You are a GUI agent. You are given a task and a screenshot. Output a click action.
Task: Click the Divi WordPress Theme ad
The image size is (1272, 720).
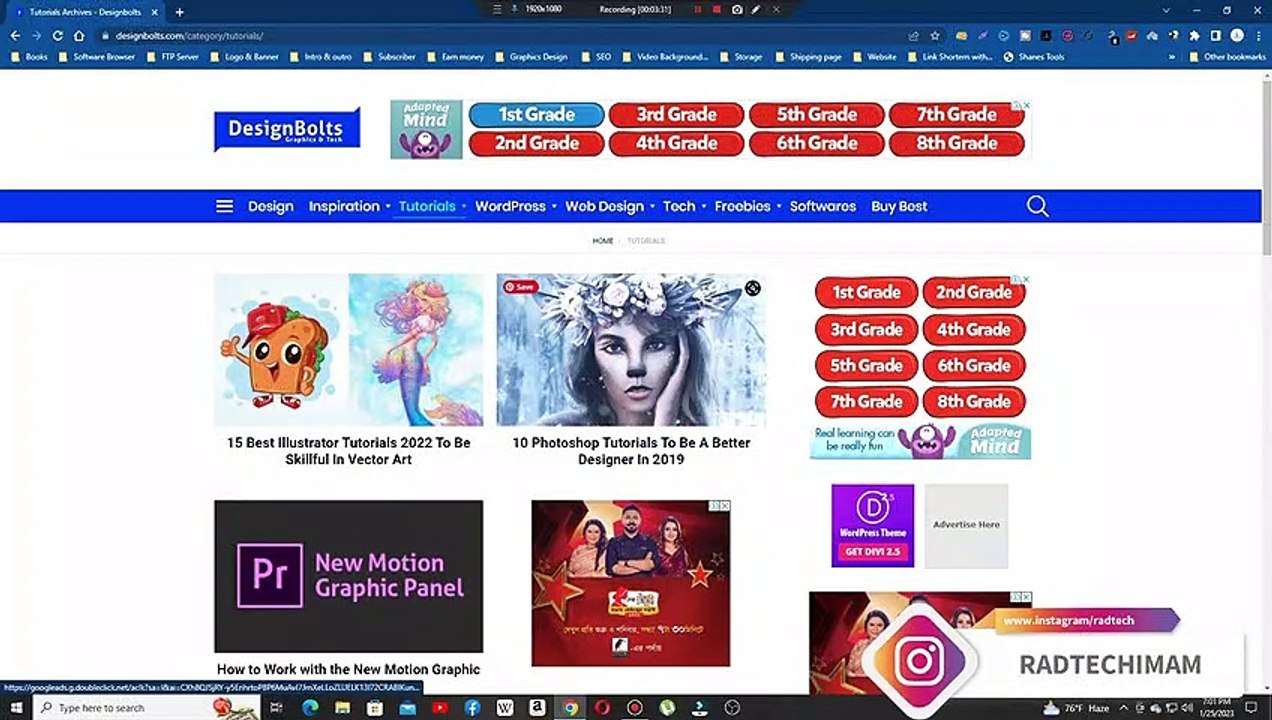pyautogui.click(x=872, y=525)
